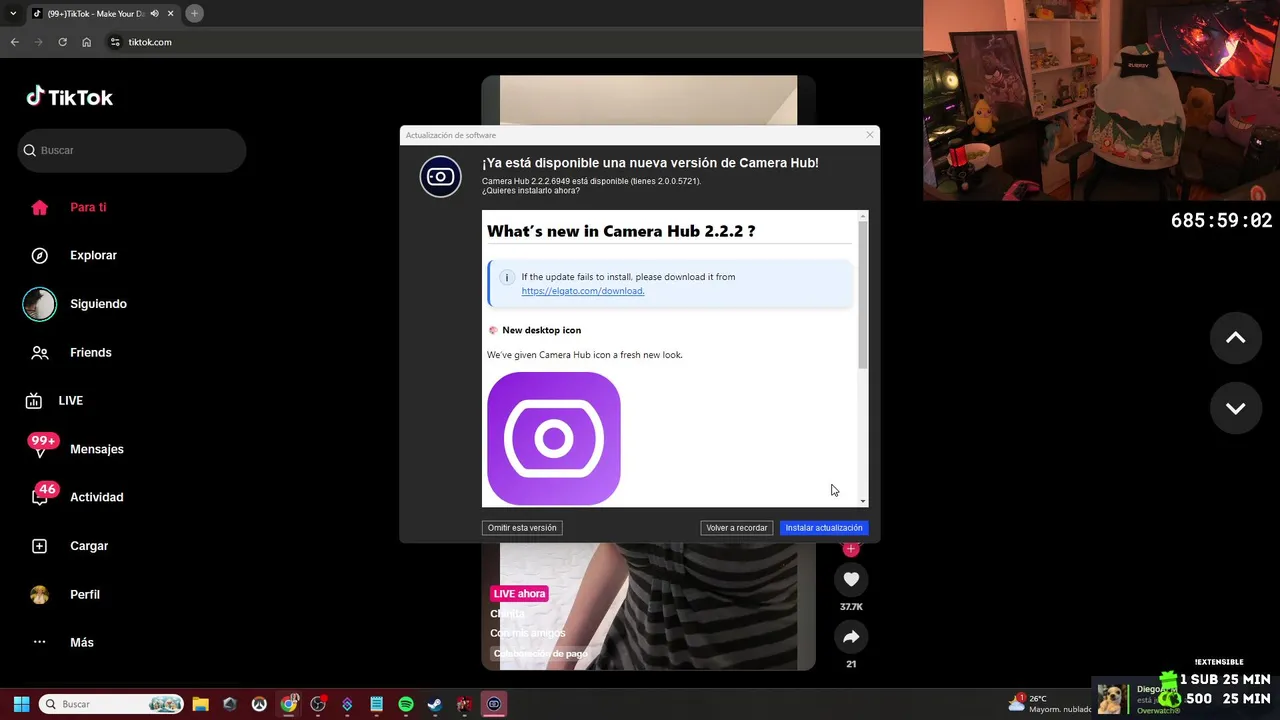1280x720 pixels.
Task: Open Friends in TikTok sidebar
Action: click(x=90, y=352)
